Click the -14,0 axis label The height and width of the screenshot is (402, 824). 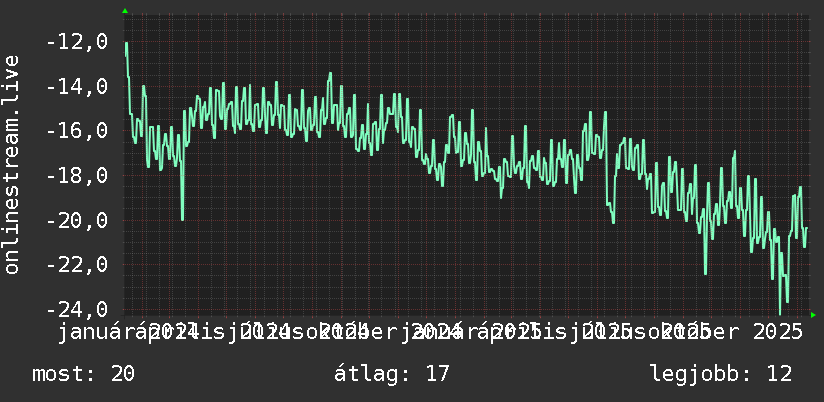click(77, 86)
